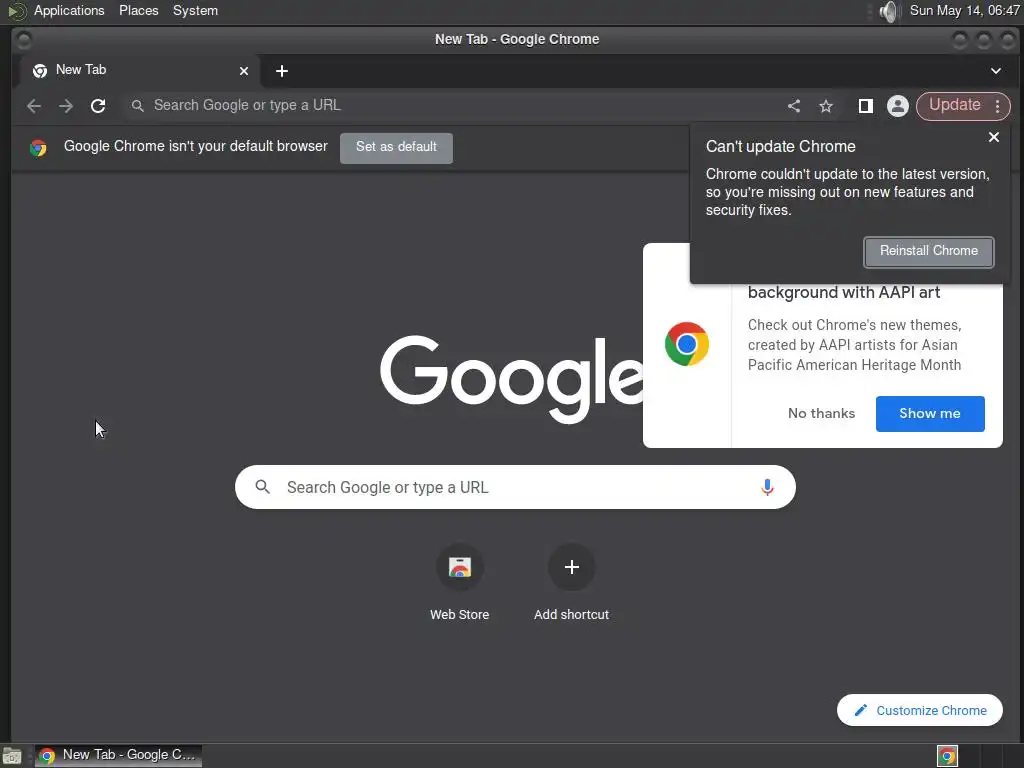Image resolution: width=1024 pixels, height=768 pixels.
Task: Start voice search with the microphone icon
Action: (767, 487)
